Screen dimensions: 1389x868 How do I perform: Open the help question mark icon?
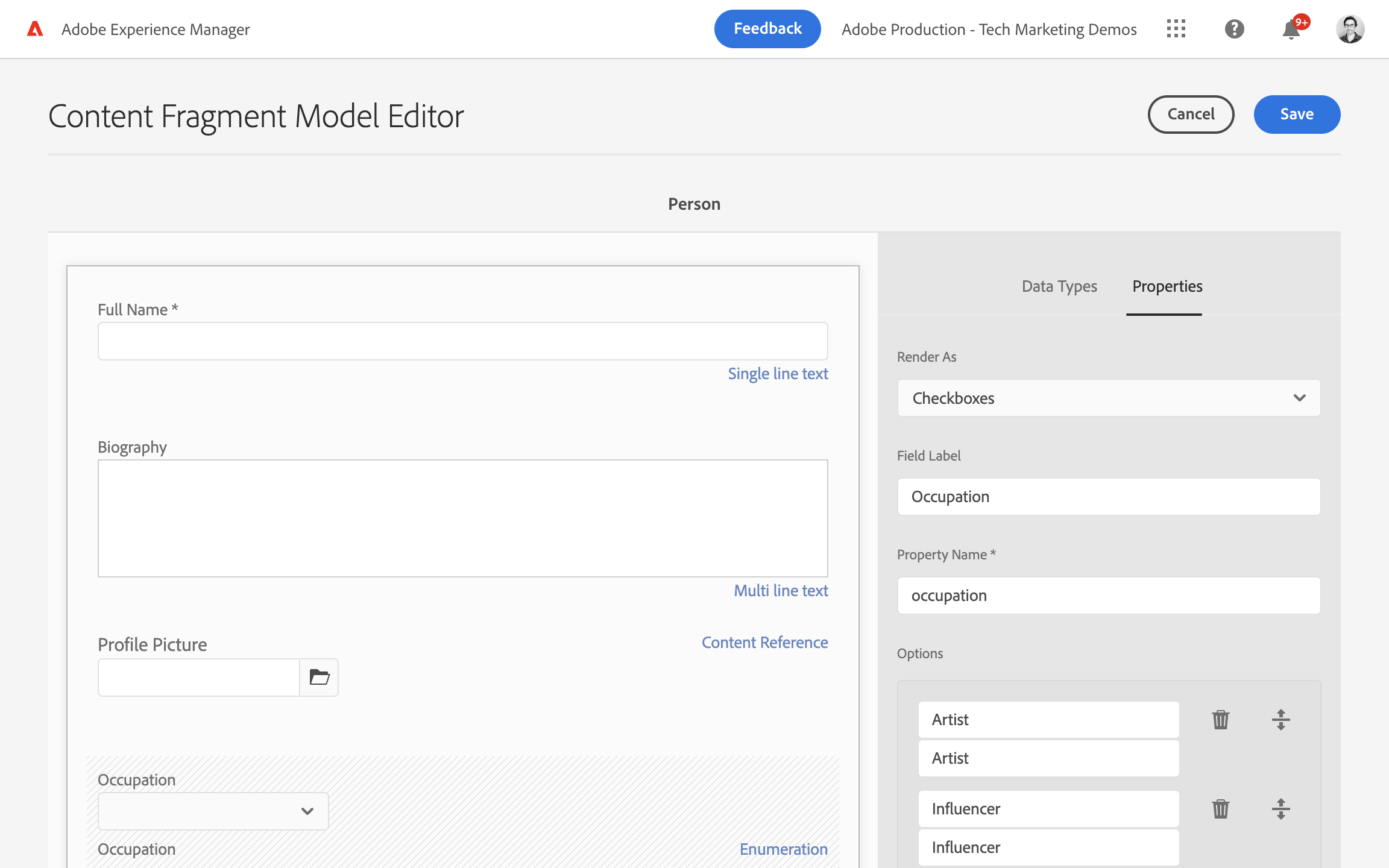pos(1234,29)
